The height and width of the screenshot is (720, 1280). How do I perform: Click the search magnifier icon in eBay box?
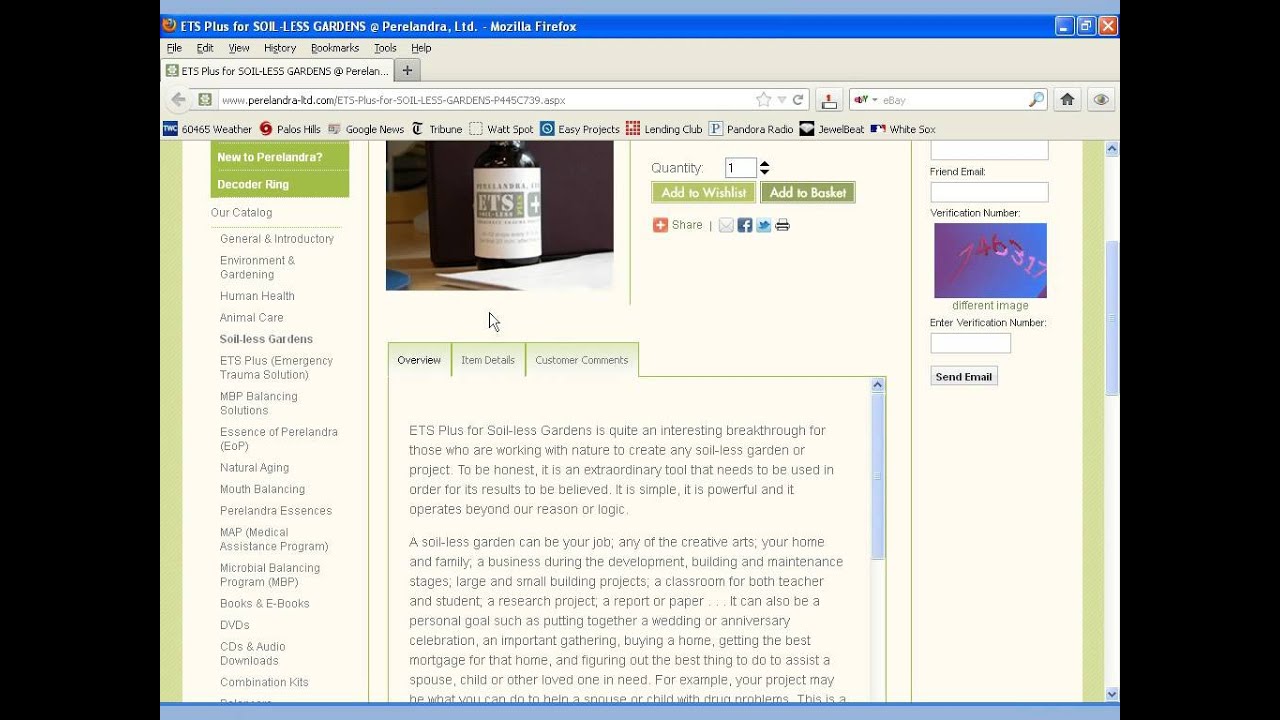coord(1036,100)
